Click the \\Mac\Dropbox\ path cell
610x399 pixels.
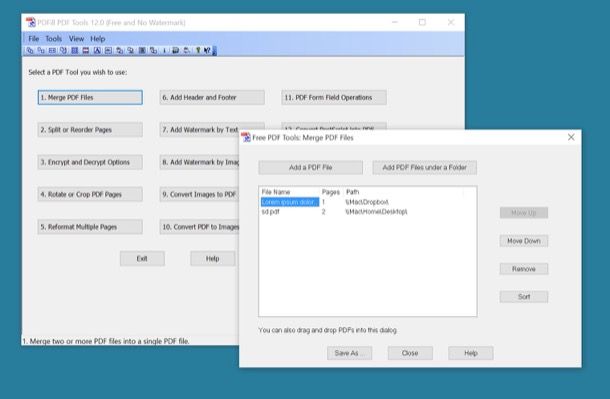(x=367, y=202)
